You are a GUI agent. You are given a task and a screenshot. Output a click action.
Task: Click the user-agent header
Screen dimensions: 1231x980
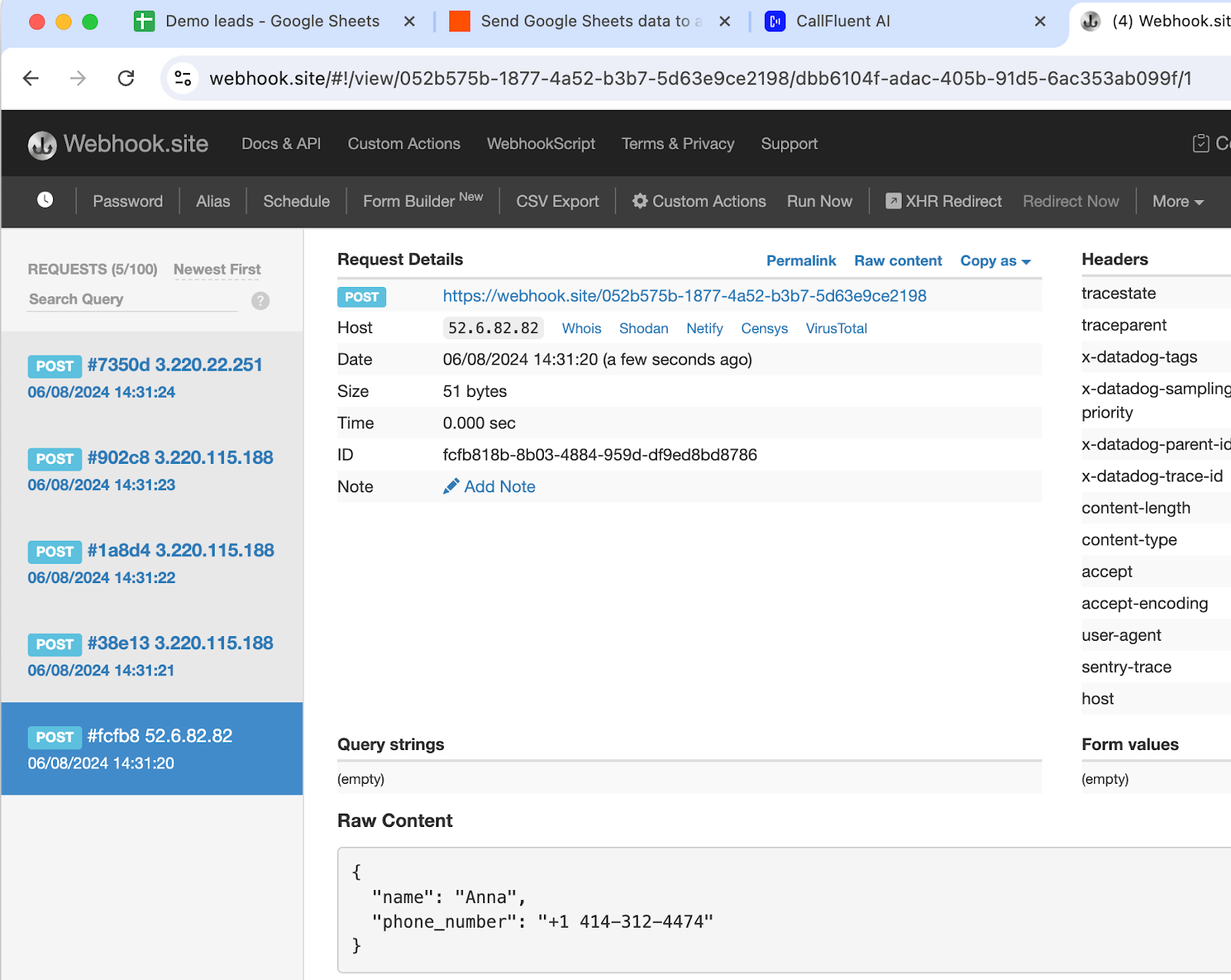coord(1121,635)
